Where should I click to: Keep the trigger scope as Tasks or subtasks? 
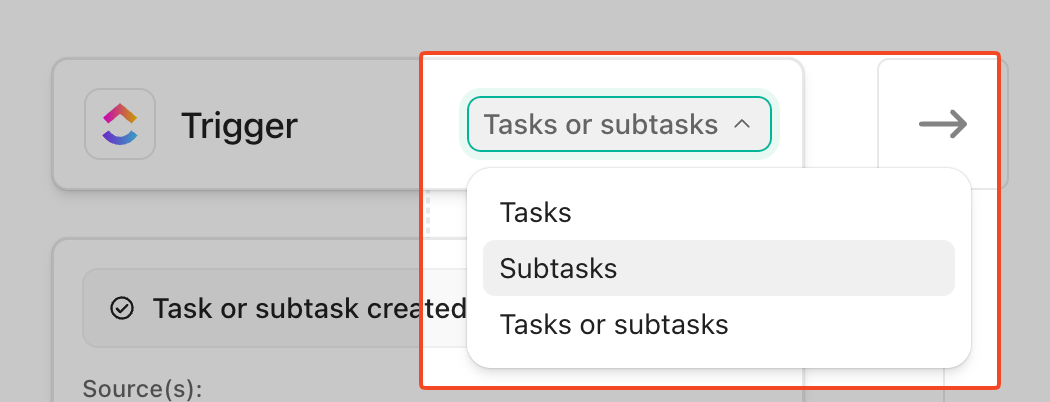[614, 324]
